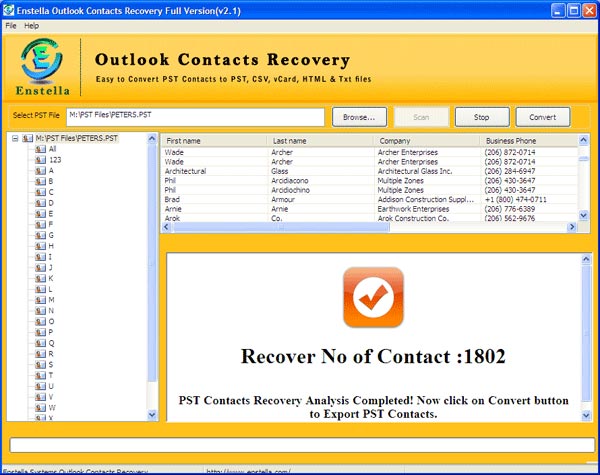
Task: Select the 'W' folder in tree
Action: tap(51, 407)
